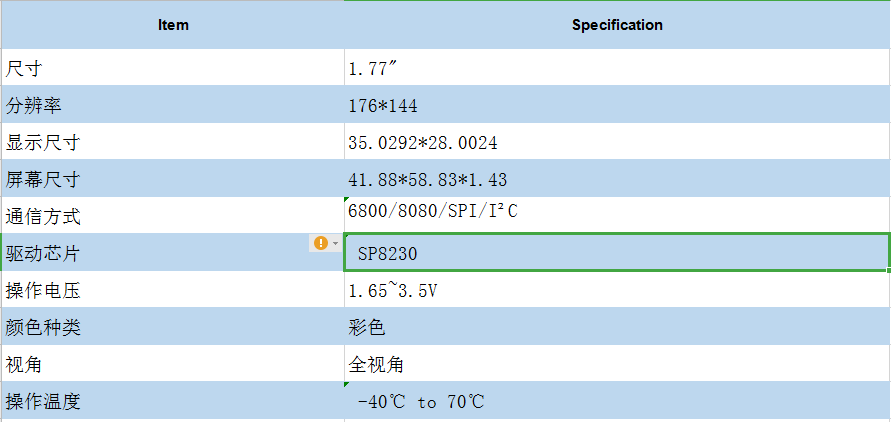
Task: Click the 分辨率 label cell
Action: 173,105
